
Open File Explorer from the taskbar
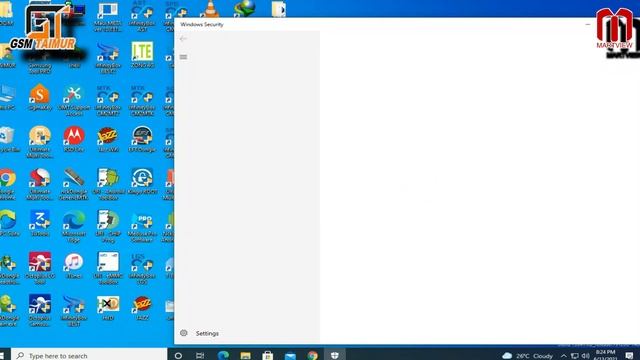[x=245, y=356]
